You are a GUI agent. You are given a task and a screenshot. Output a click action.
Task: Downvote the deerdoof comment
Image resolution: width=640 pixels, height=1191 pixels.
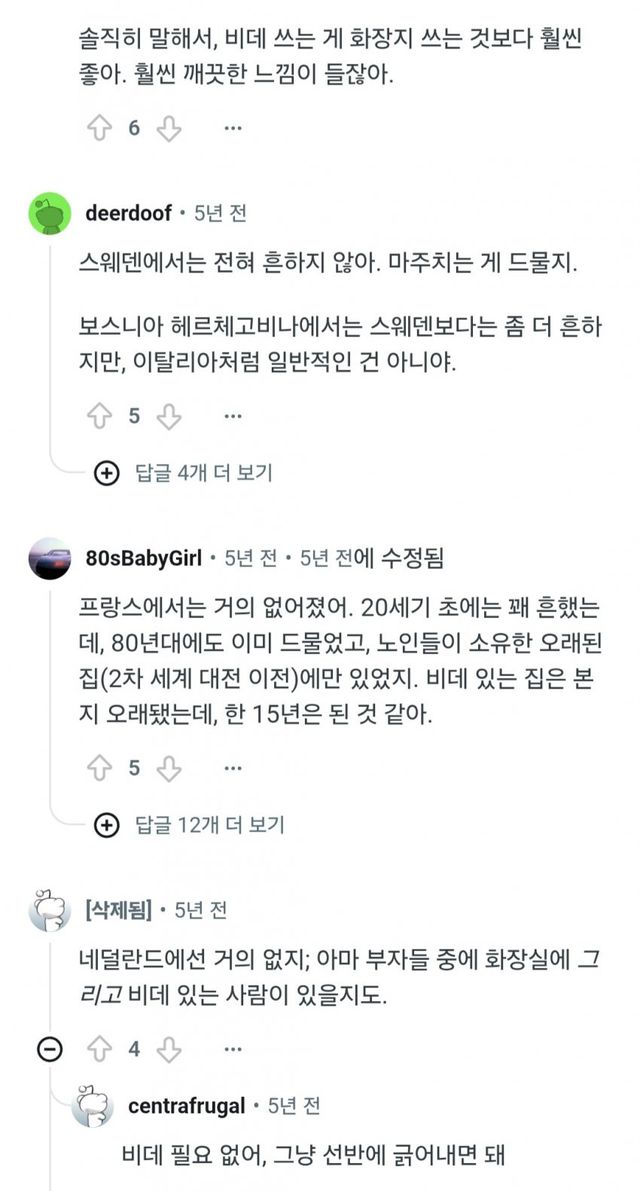click(169, 416)
